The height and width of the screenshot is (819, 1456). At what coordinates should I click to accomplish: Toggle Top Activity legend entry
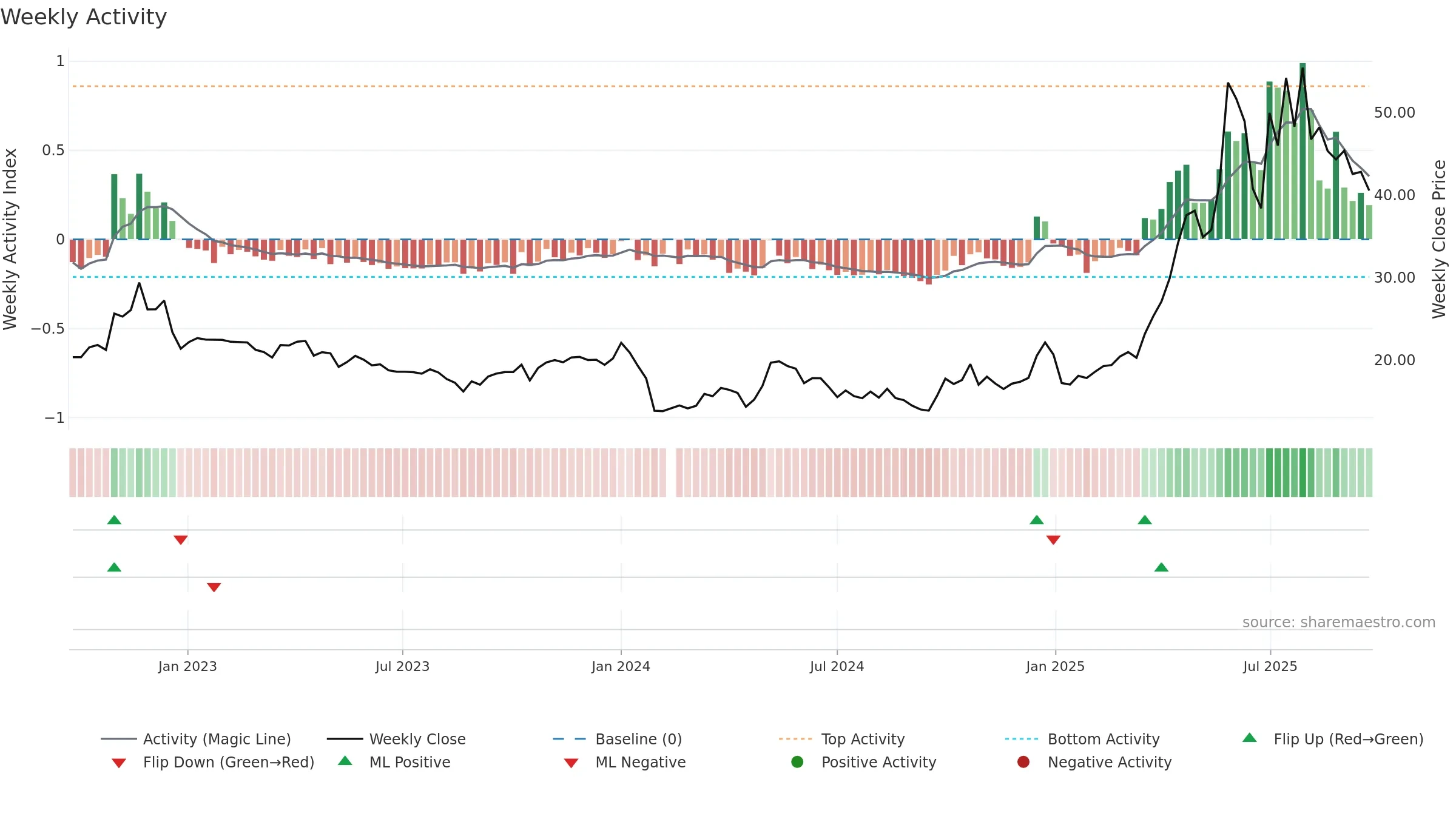point(842,739)
